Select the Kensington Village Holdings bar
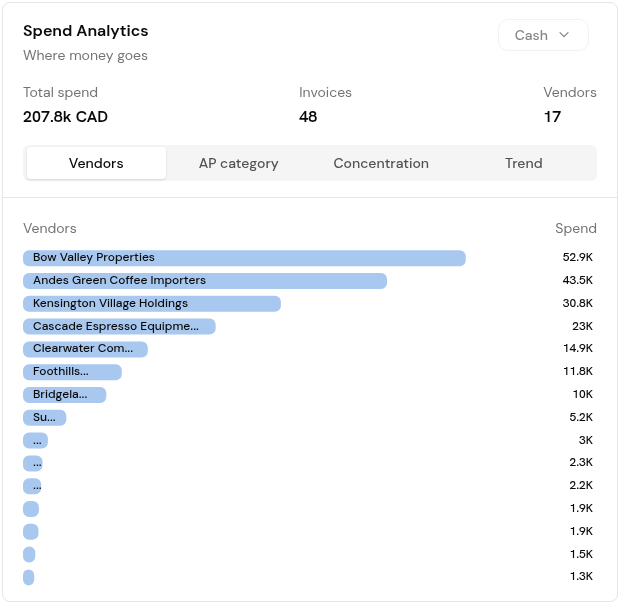 (152, 304)
